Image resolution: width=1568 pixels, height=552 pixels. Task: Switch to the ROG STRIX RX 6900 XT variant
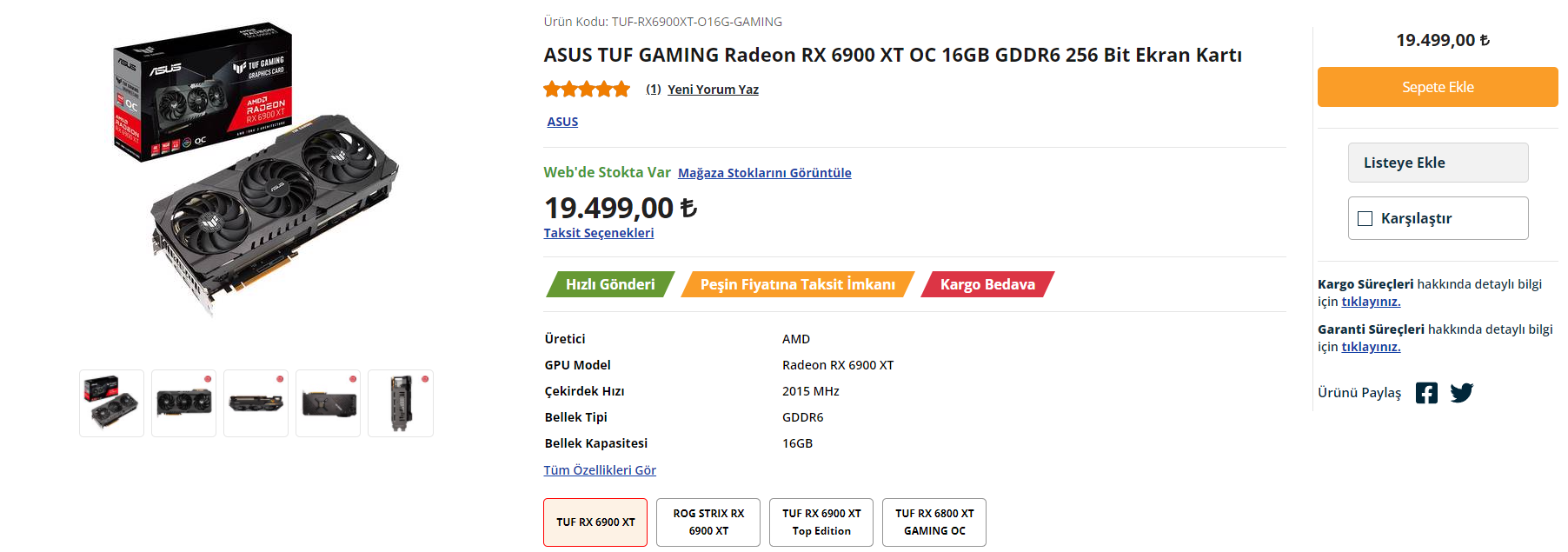coord(708,522)
